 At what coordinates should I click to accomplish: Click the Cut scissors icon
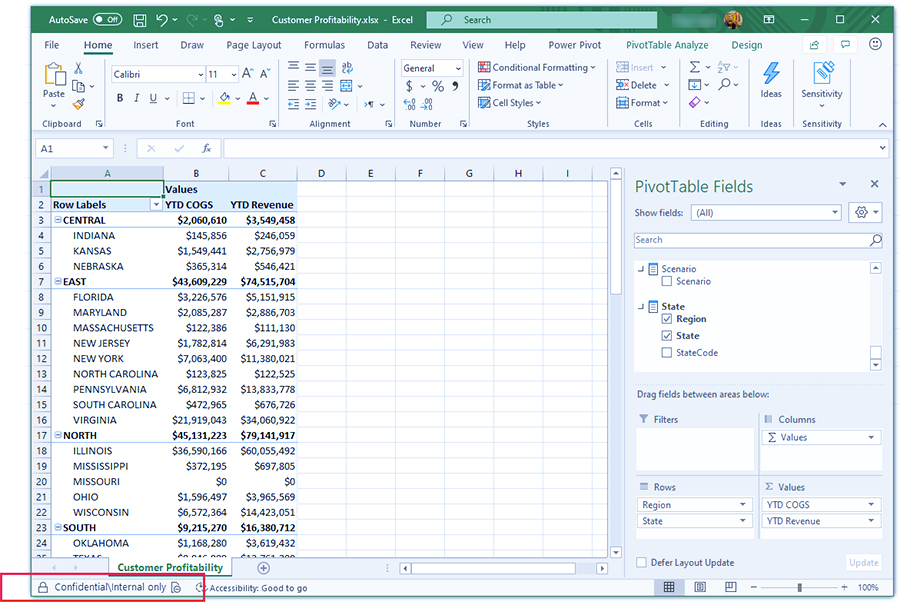tap(79, 68)
